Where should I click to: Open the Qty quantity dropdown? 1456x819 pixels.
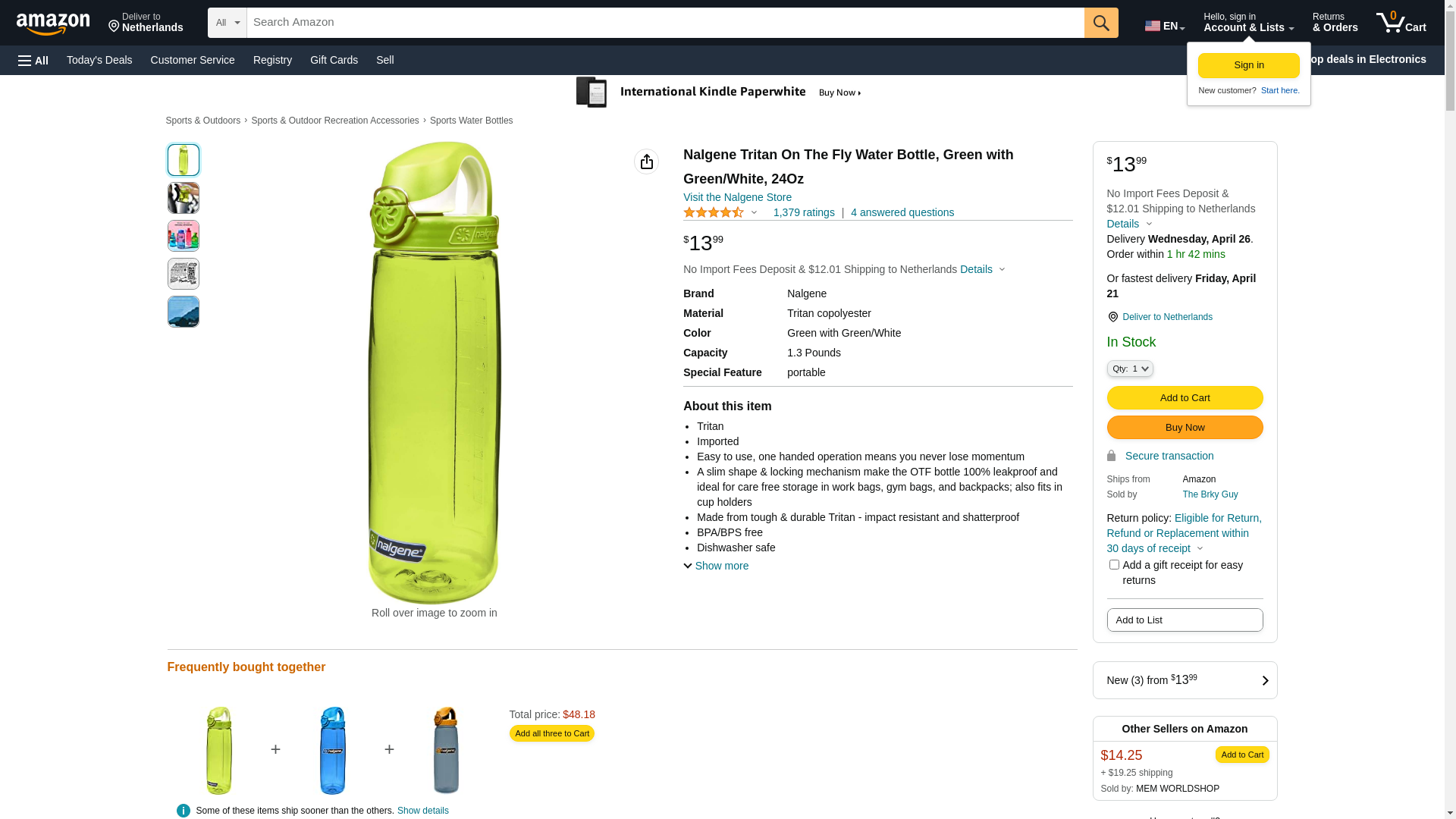tap(1130, 369)
